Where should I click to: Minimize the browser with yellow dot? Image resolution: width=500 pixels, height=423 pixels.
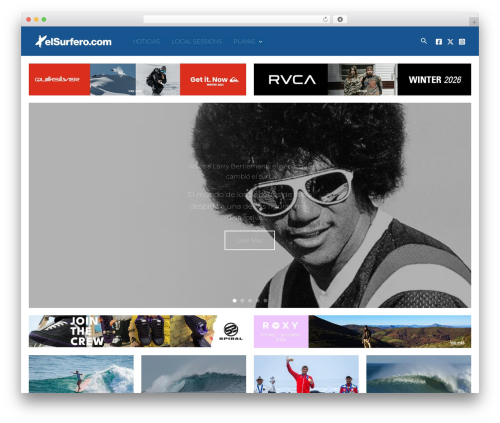[x=36, y=19]
